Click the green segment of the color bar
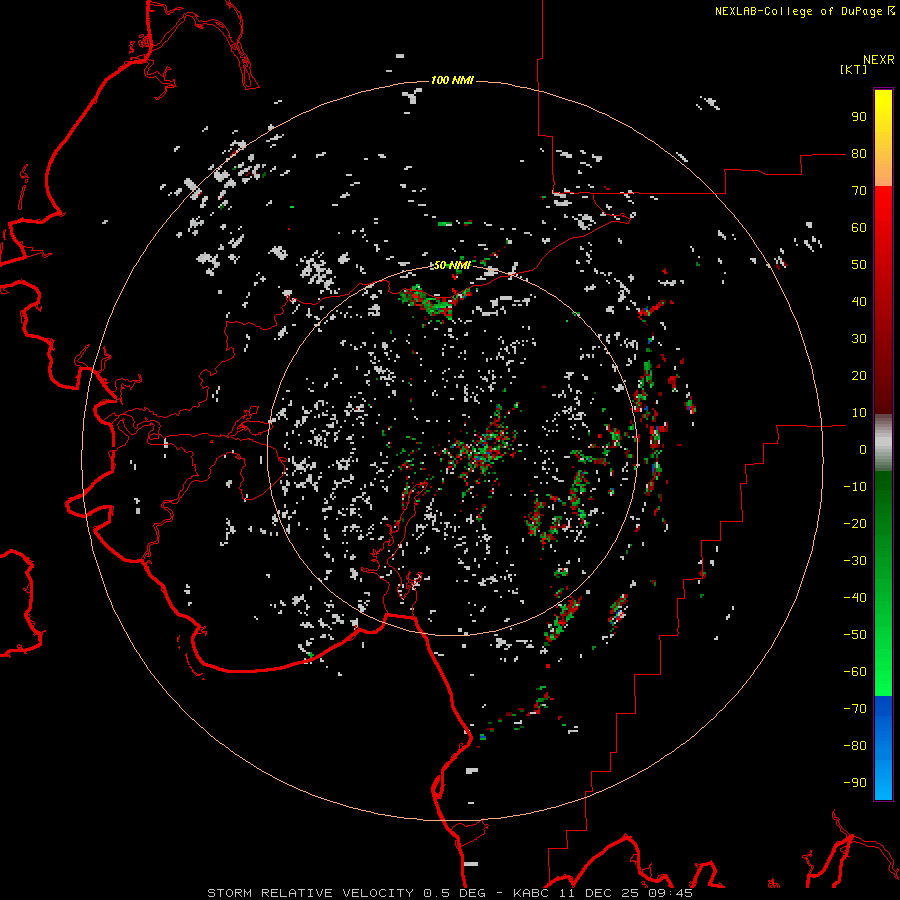The image size is (900, 900). pos(883,584)
